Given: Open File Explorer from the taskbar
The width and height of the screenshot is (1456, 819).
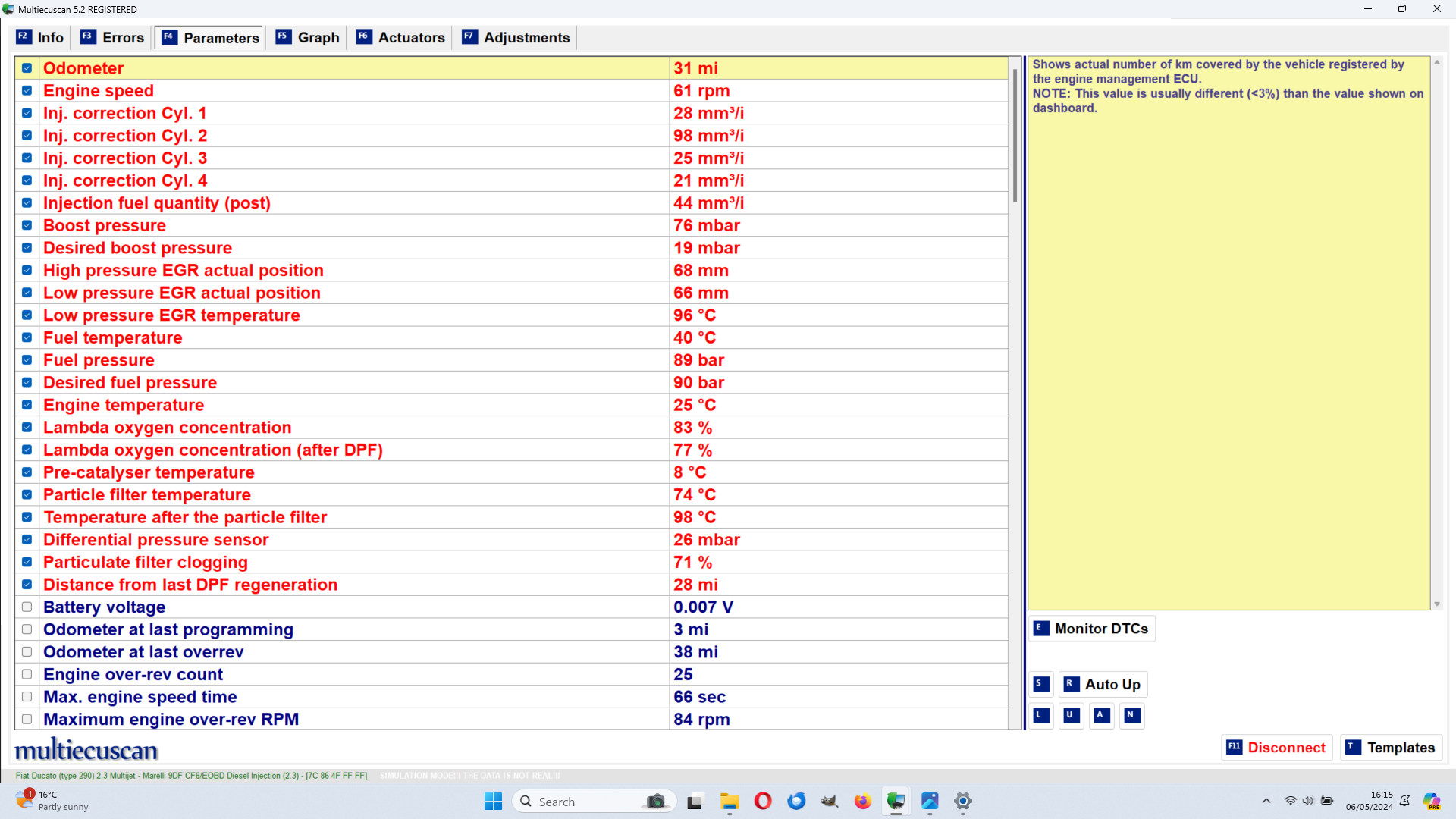Looking at the screenshot, I should coord(730,802).
